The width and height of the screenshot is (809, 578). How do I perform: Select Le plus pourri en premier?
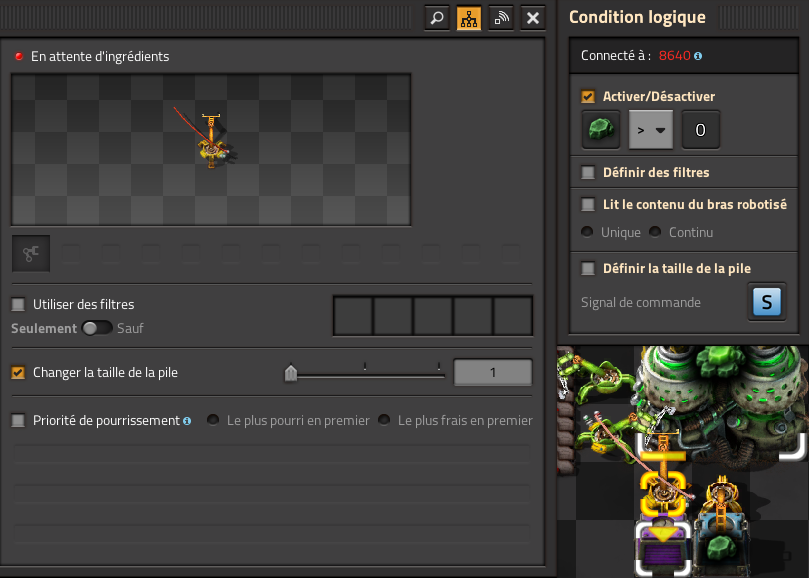pyautogui.click(x=213, y=420)
